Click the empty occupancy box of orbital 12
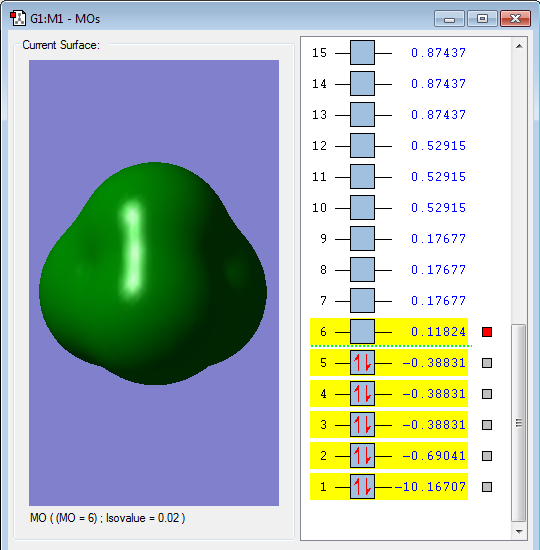This screenshot has width=540, height=550. click(x=362, y=146)
